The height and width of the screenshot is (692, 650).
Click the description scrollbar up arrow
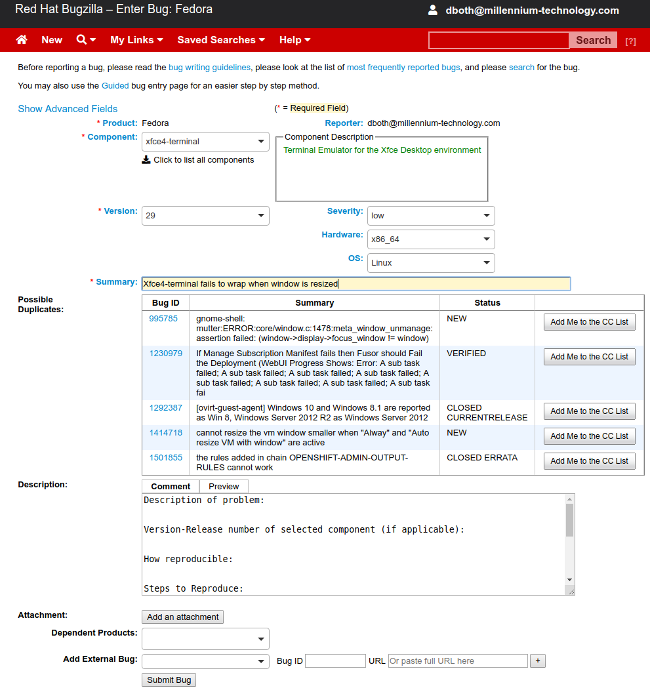(570, 499)
